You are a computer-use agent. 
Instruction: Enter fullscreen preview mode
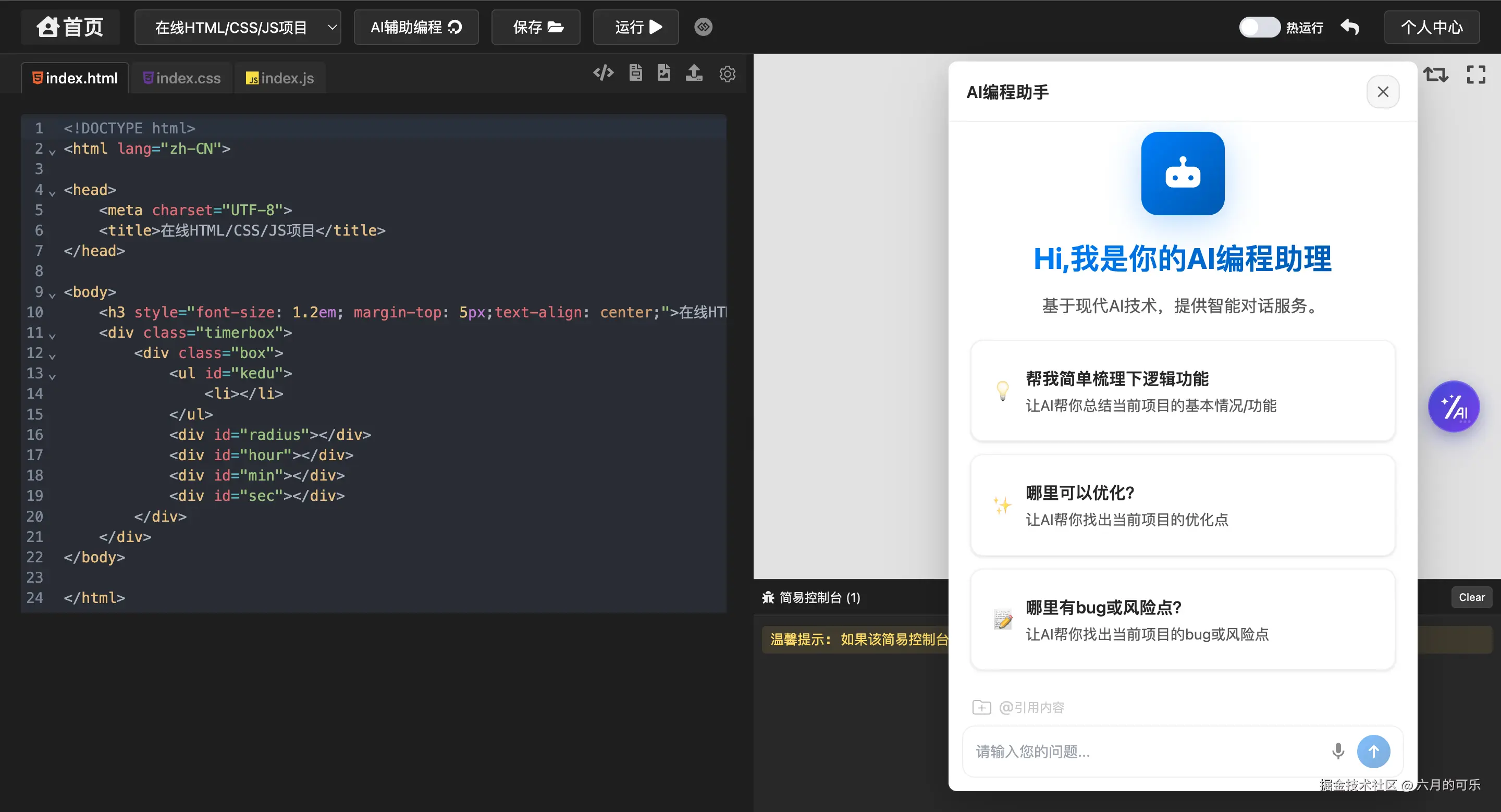[x=1477, y=74]
